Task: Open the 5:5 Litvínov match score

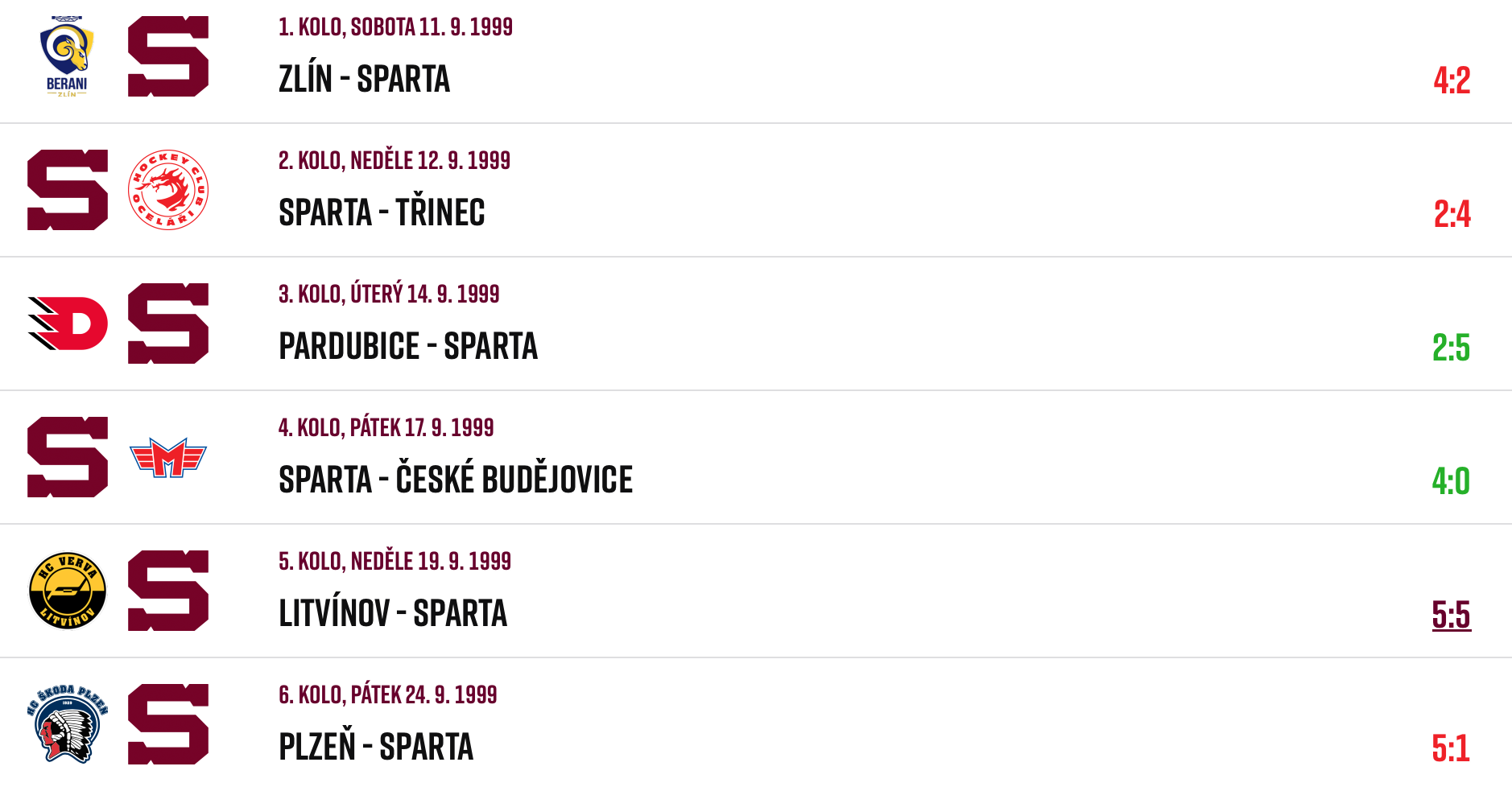Action: [x=1451, y=615]
